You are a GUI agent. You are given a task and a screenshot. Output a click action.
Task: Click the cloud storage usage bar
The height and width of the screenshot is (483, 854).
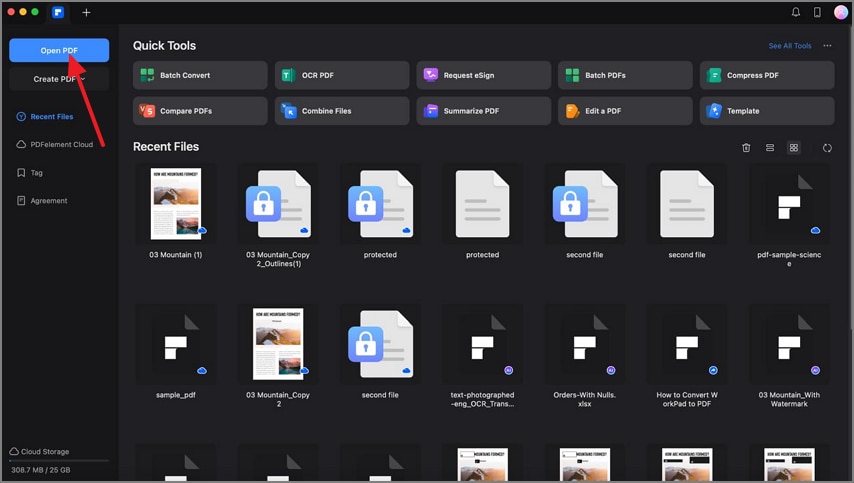tap(59, 461)
